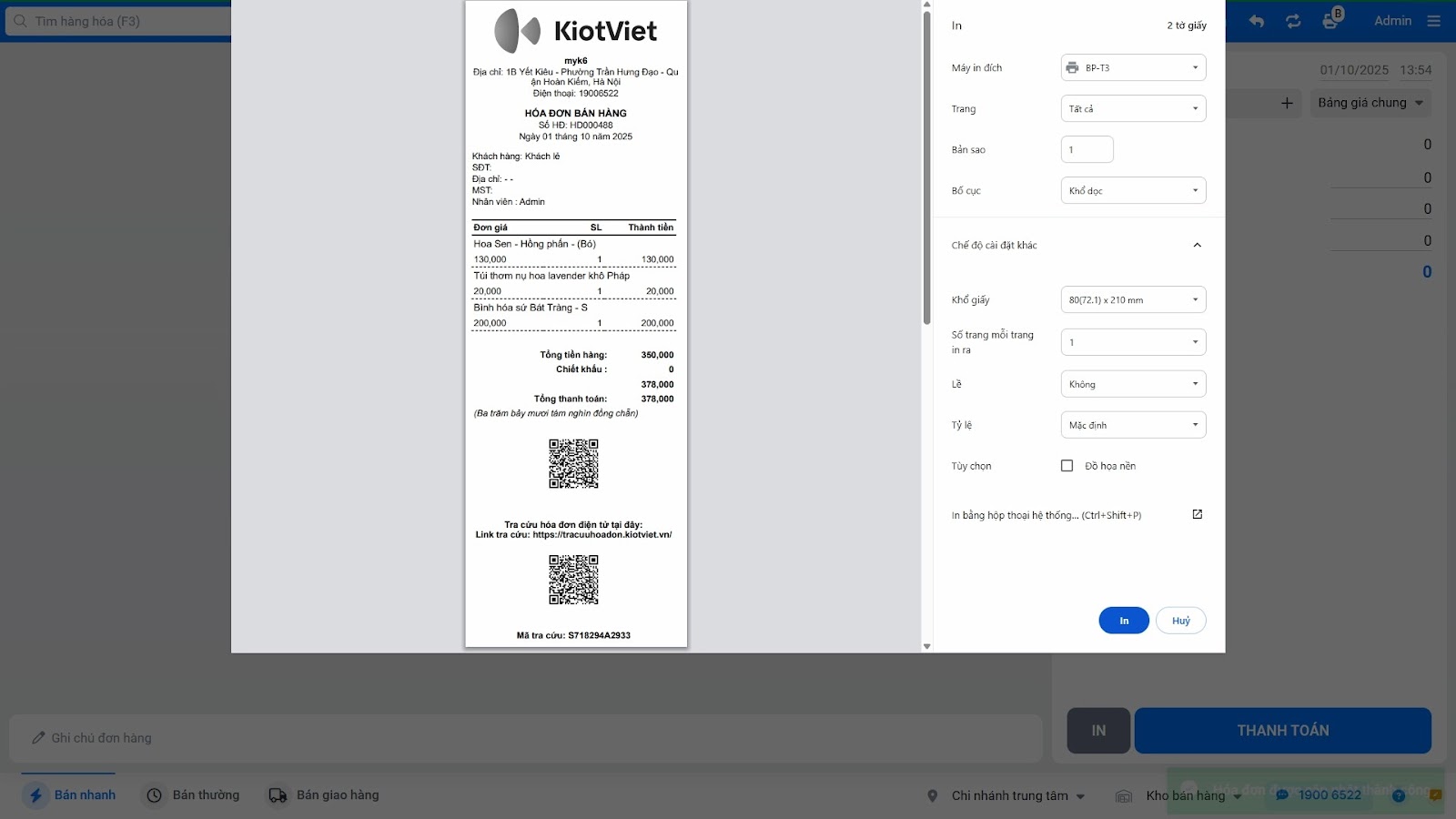The width and height of the screenshot is (1456, 819).
Task: Open the hamburger menu next to Admin
Action: [x=1434, y=21]
